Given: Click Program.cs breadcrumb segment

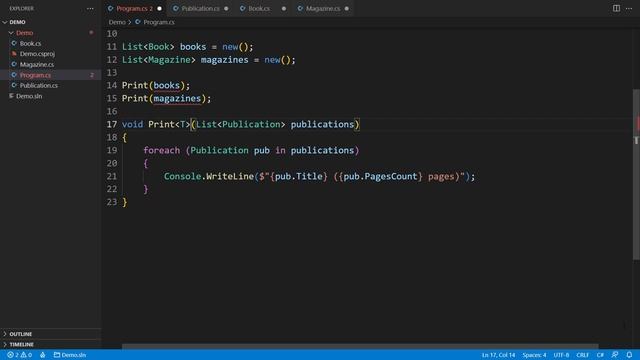Looking at the screenshot, I should pos(159,22).
